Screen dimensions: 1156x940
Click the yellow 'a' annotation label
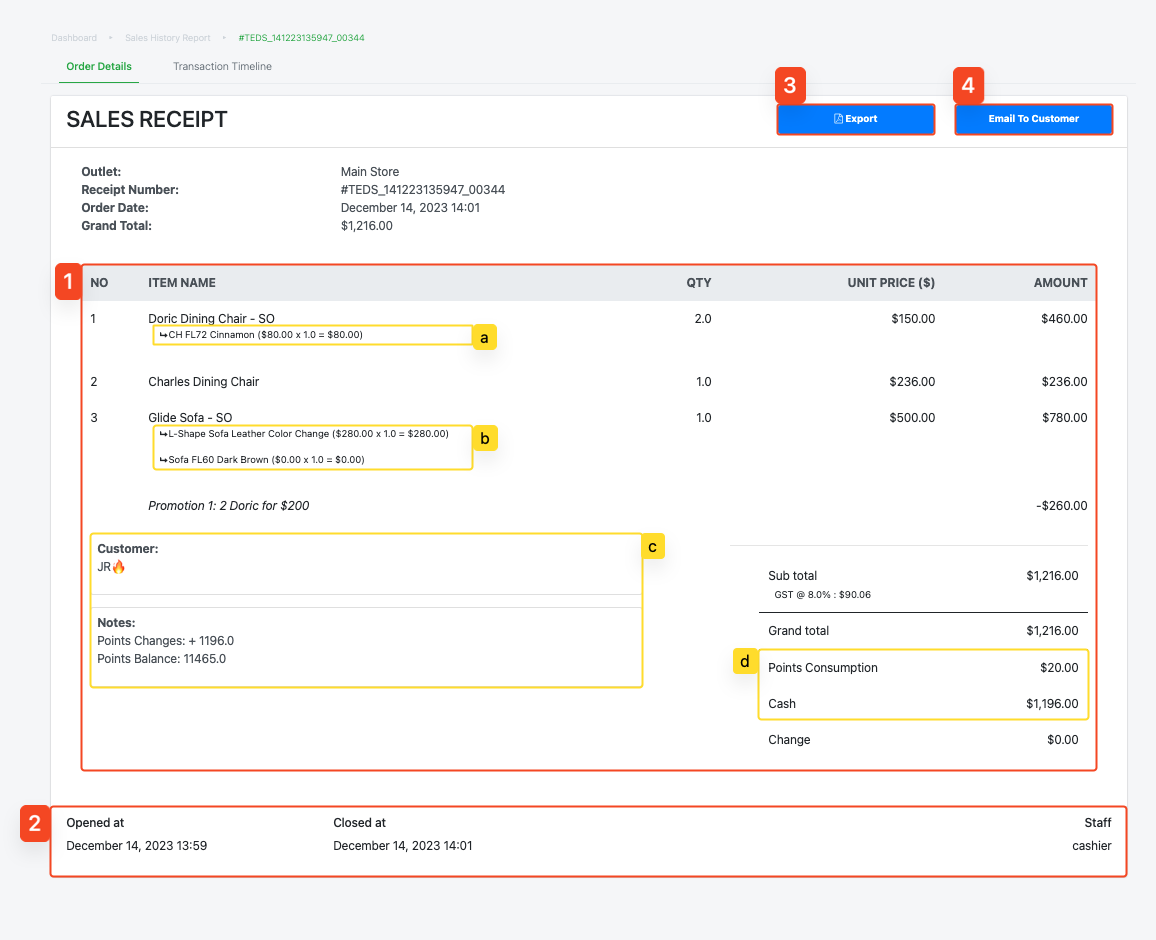click(x=484, y=338)
